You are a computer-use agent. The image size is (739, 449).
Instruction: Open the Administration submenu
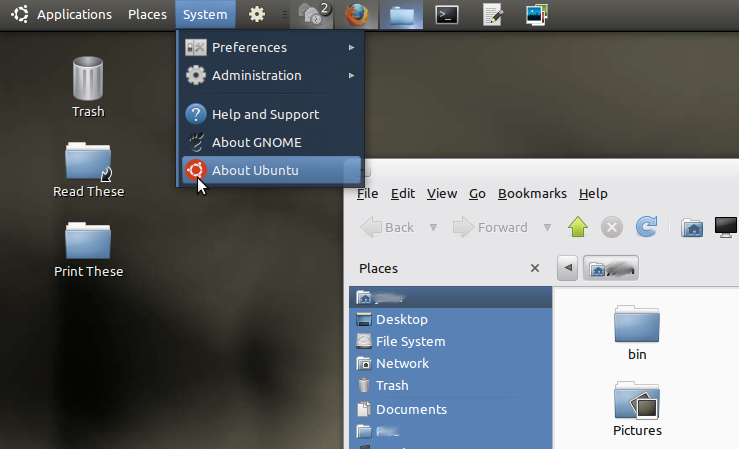pyautogui.click(x=271, y=75)
